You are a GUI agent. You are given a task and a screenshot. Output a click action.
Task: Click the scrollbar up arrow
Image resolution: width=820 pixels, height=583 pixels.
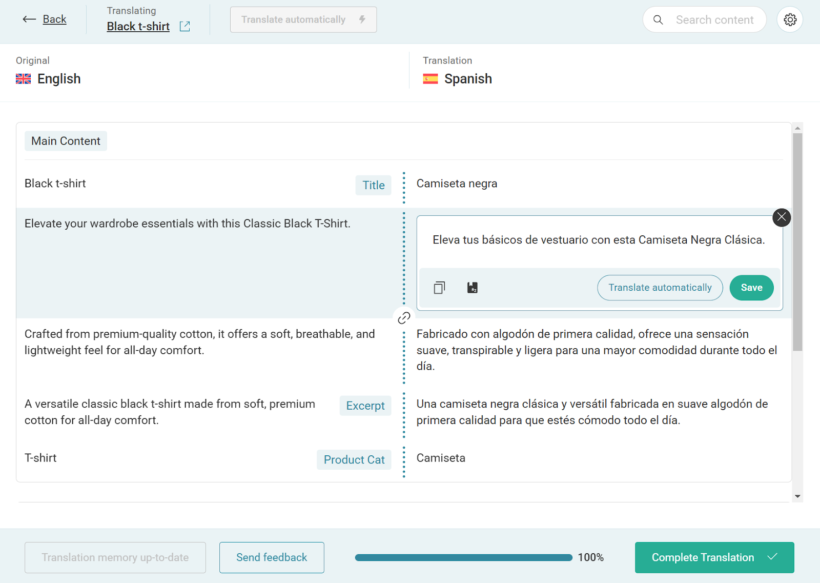pyautogui.click(x=797, y=128)
